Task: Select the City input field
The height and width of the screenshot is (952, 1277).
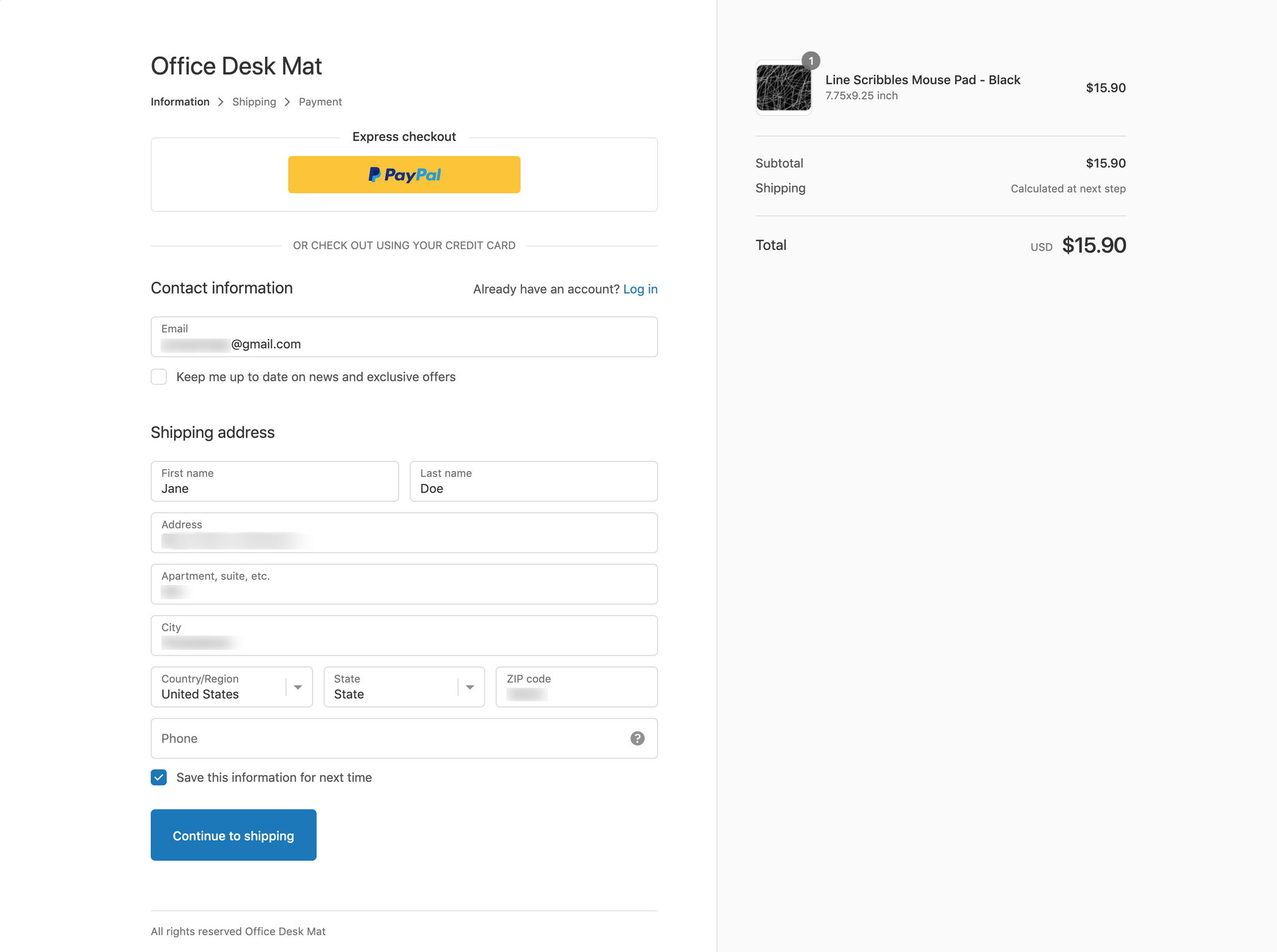Action: (x=404, y=636)
